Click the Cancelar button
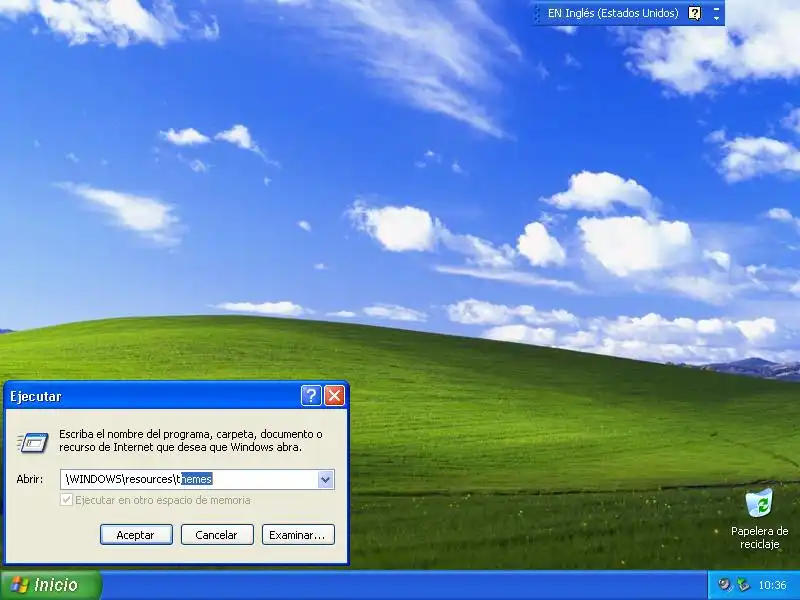Screen dimensions: 800x600 pyautogui.click(x=217, y=535)
